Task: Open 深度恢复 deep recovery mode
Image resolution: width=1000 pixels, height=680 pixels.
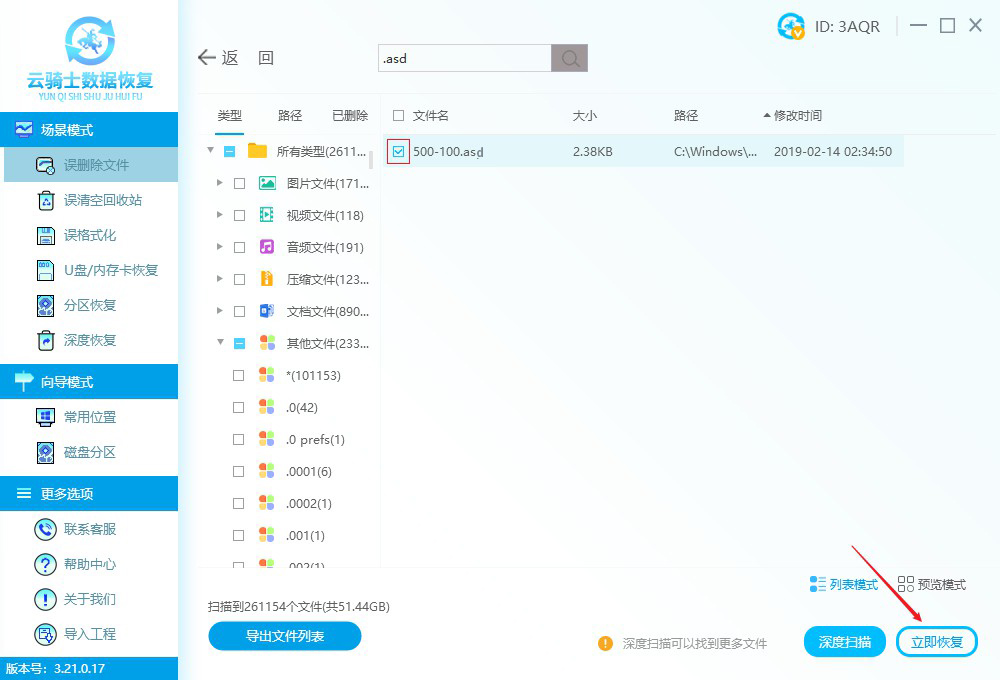Action: (89, 341)
